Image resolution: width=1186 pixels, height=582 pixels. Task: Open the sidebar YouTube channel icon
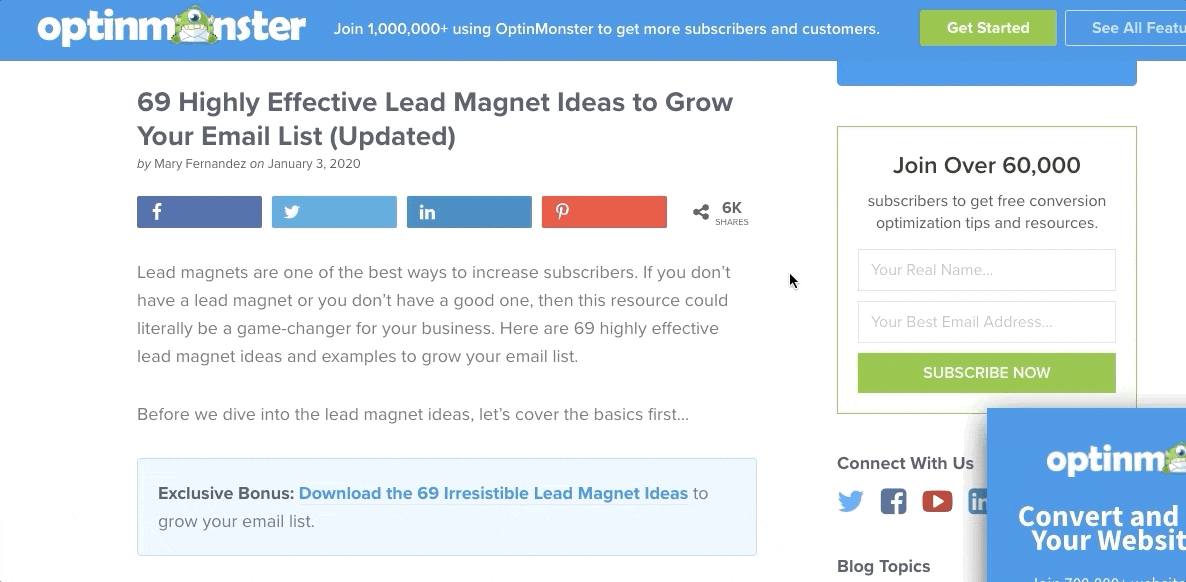(937, 501)
